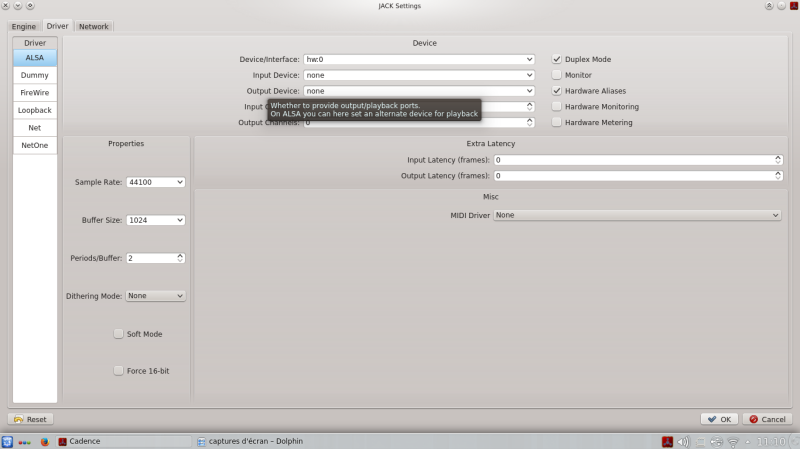Image resolution: width=800 pixels, height=449 pixels.
Task: Launch Firefox from the taskbar
Action: (x=45, y=442)
